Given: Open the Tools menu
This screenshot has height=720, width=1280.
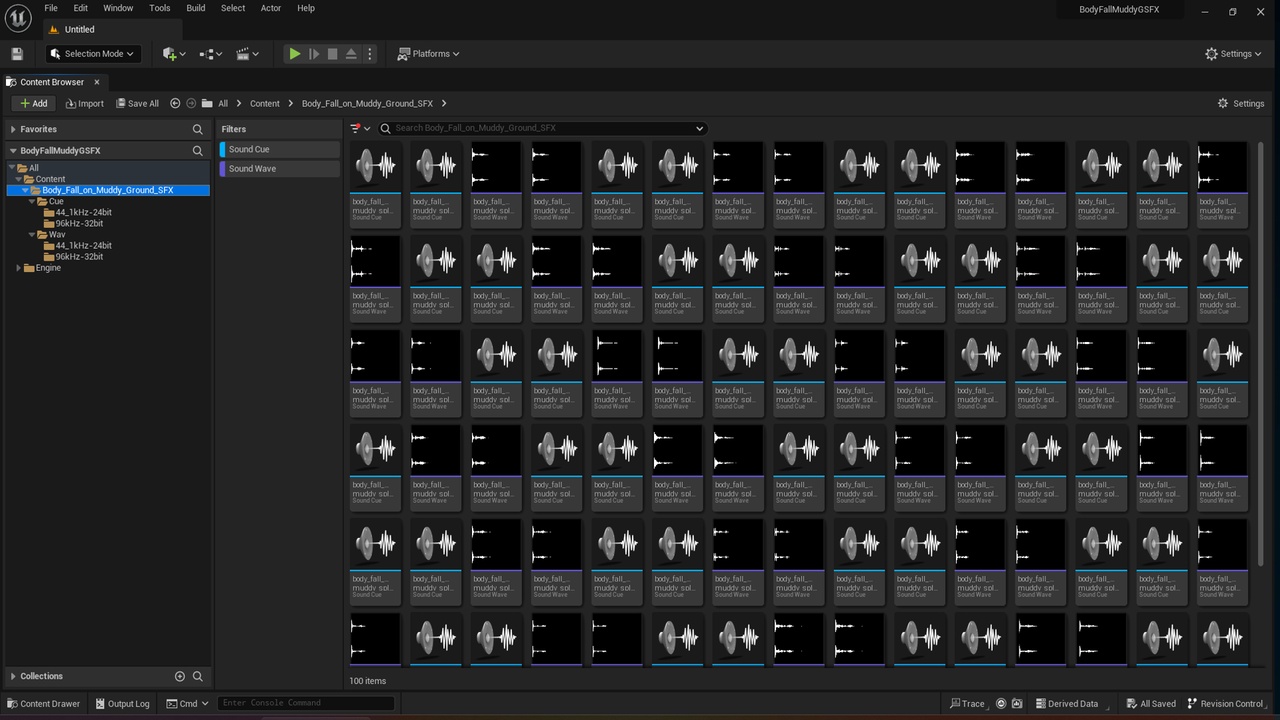Looking at the screenshot, I should [x=160, y=8].
